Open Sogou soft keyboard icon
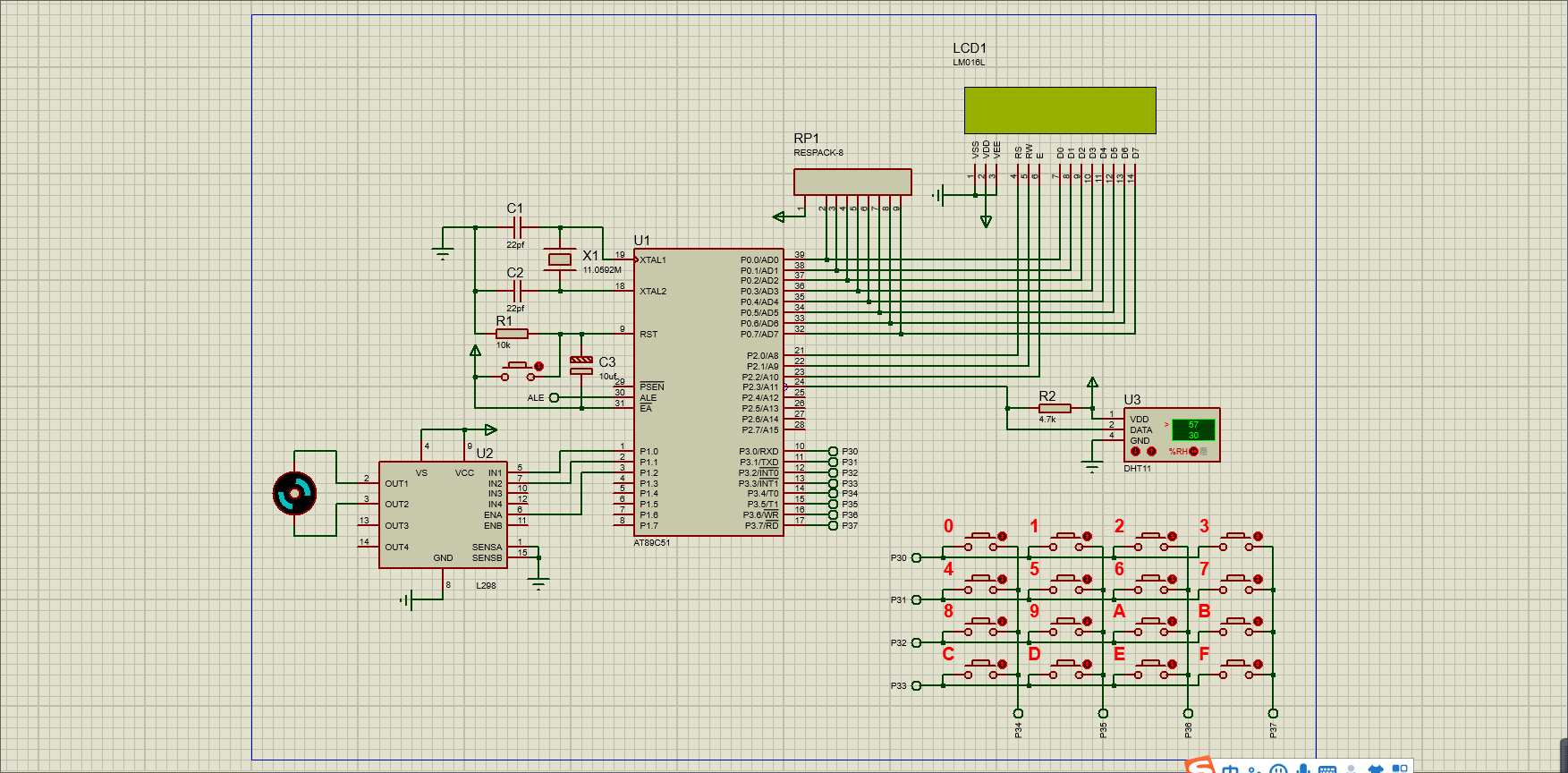The height and width of the screenshot is (773, 1568). tap(1328, 768)
